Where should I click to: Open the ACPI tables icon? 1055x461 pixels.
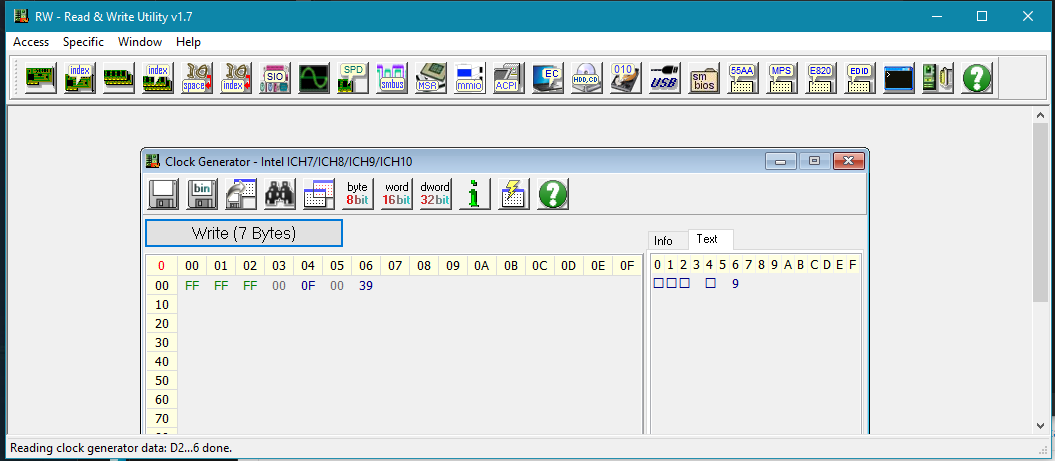pyautogui.click(x=509, y=78)
